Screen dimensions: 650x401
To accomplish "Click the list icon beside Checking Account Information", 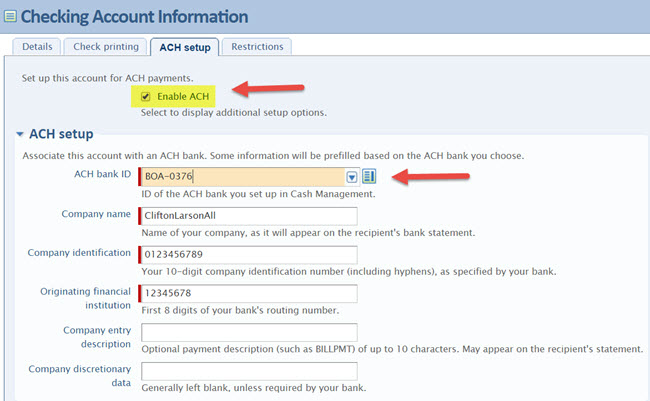I will tap(10, 16).
